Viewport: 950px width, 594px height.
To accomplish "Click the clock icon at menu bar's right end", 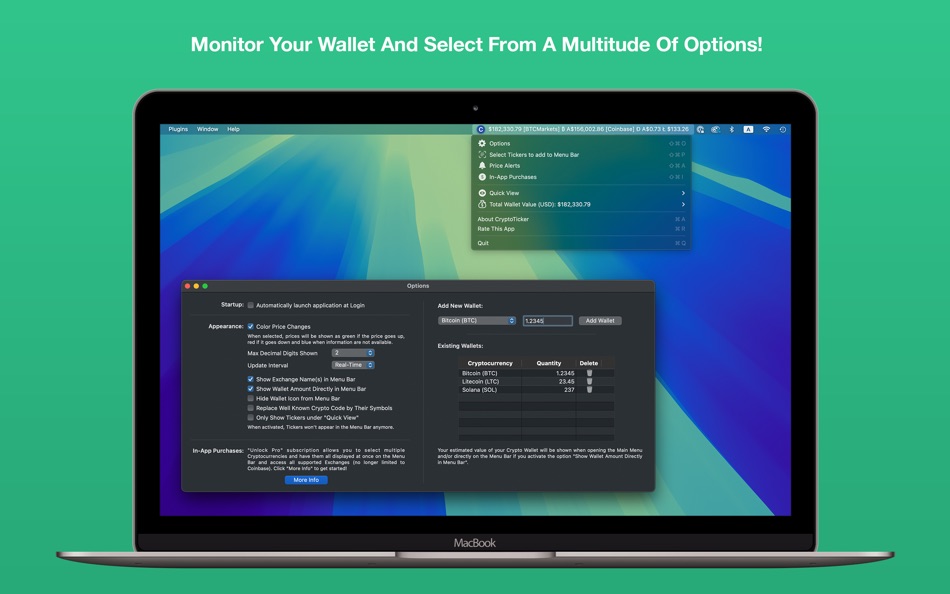I will pos(783,129).
